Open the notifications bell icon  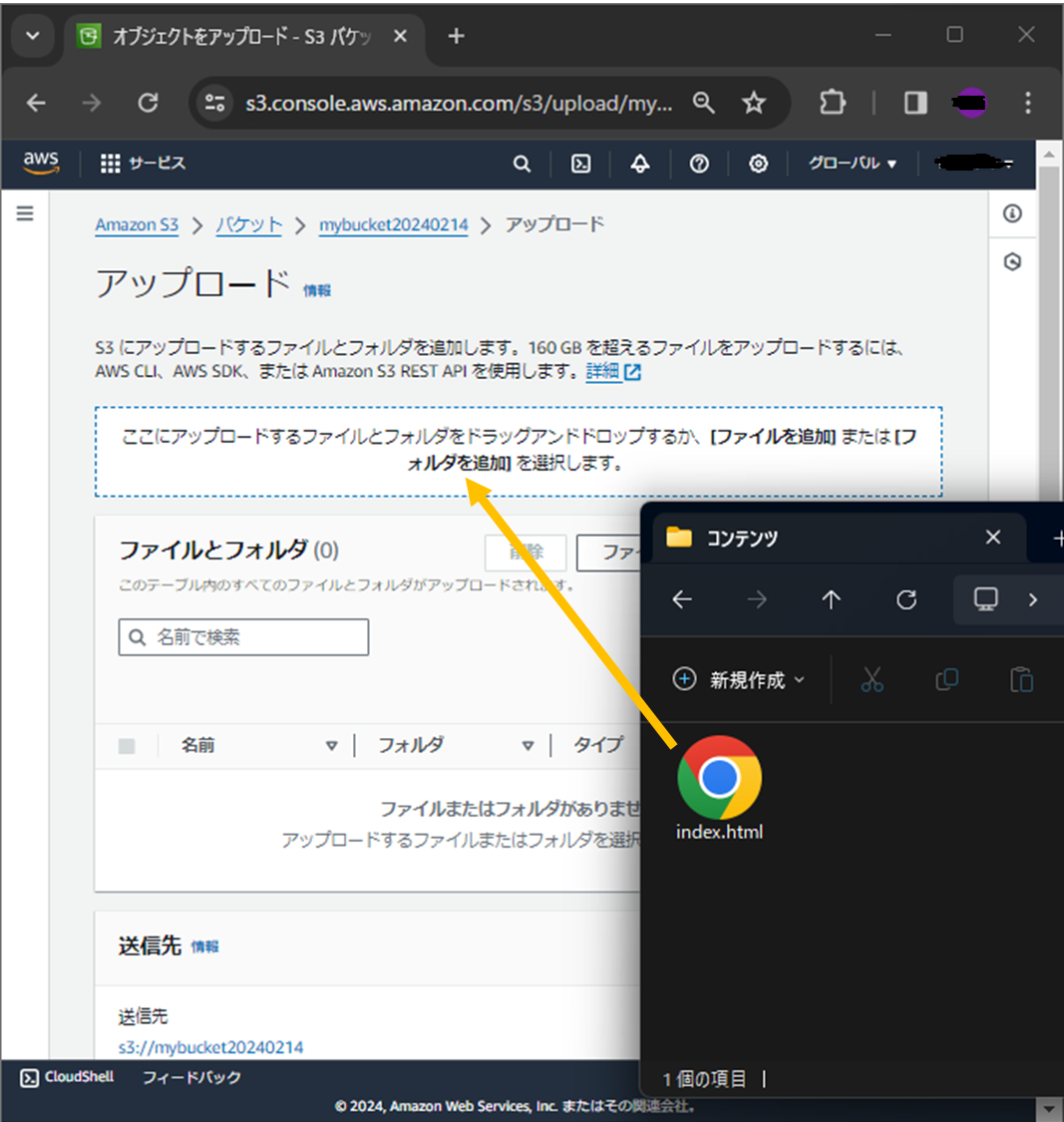click(640, 164)
